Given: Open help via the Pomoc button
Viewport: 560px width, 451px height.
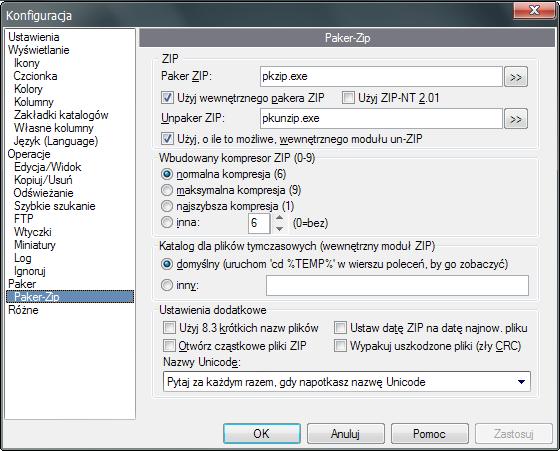Looking at the screenshot, I should (430, 434).
